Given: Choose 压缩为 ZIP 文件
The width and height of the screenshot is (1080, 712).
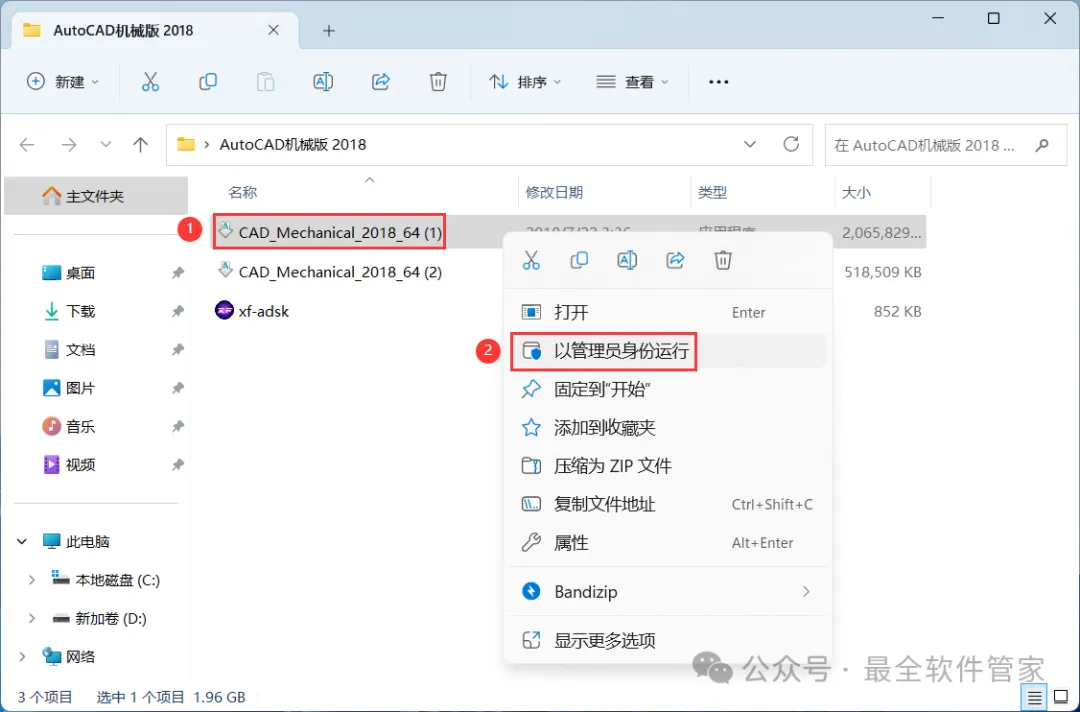Looking at the screenshot, I should point(667,466).
